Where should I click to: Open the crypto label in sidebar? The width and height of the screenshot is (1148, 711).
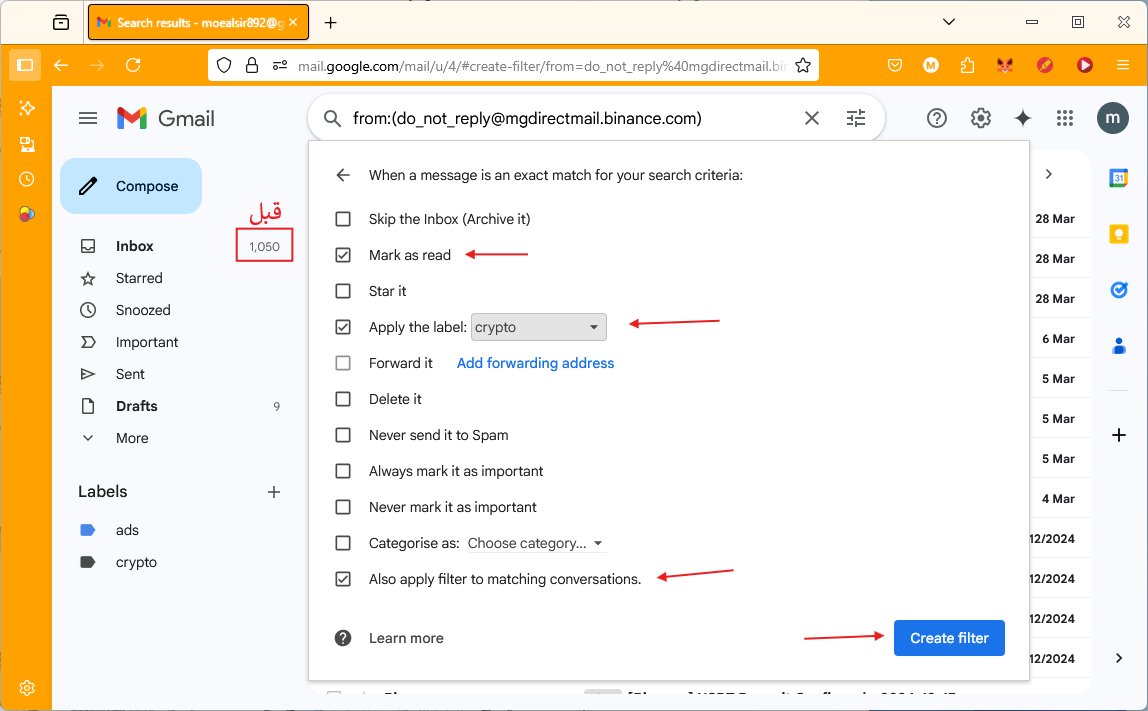[x=136, y=562]
